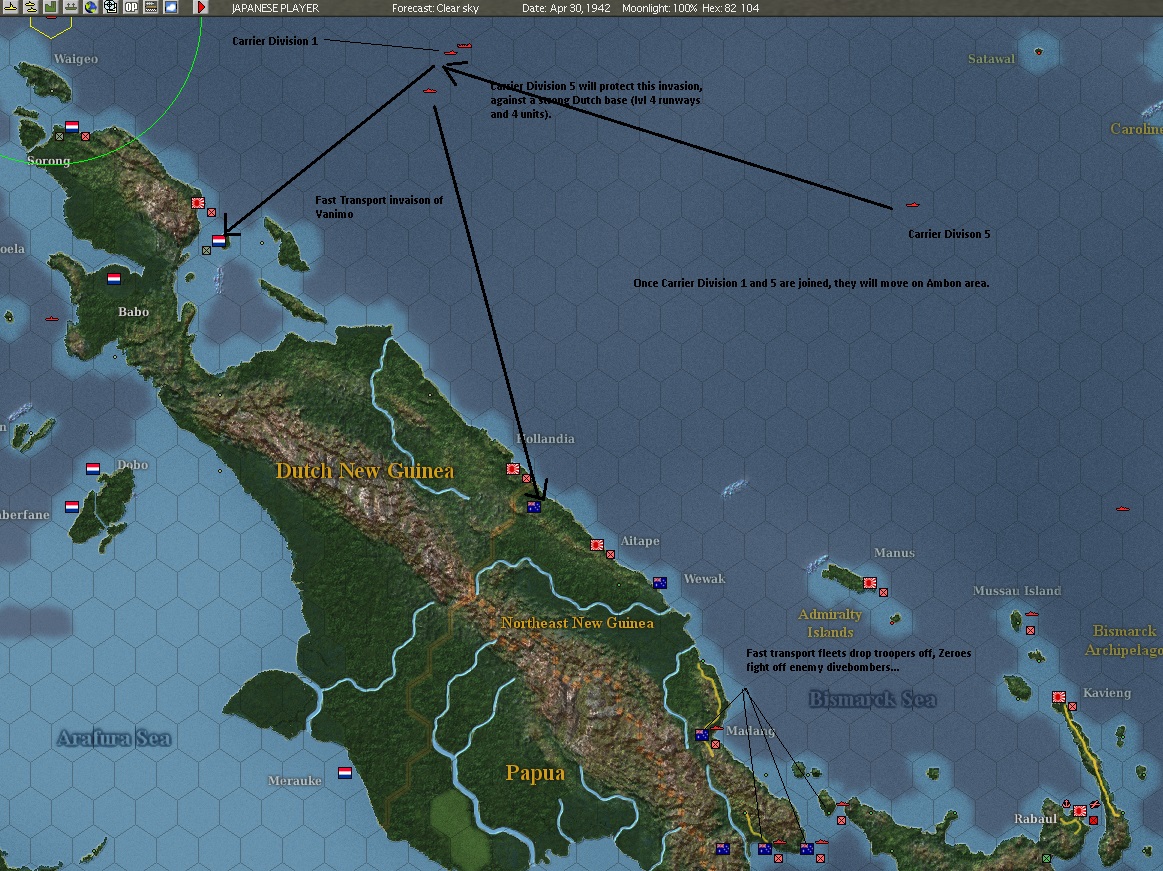
Task: Open the globe world map icon
Action: pos(90,7)
